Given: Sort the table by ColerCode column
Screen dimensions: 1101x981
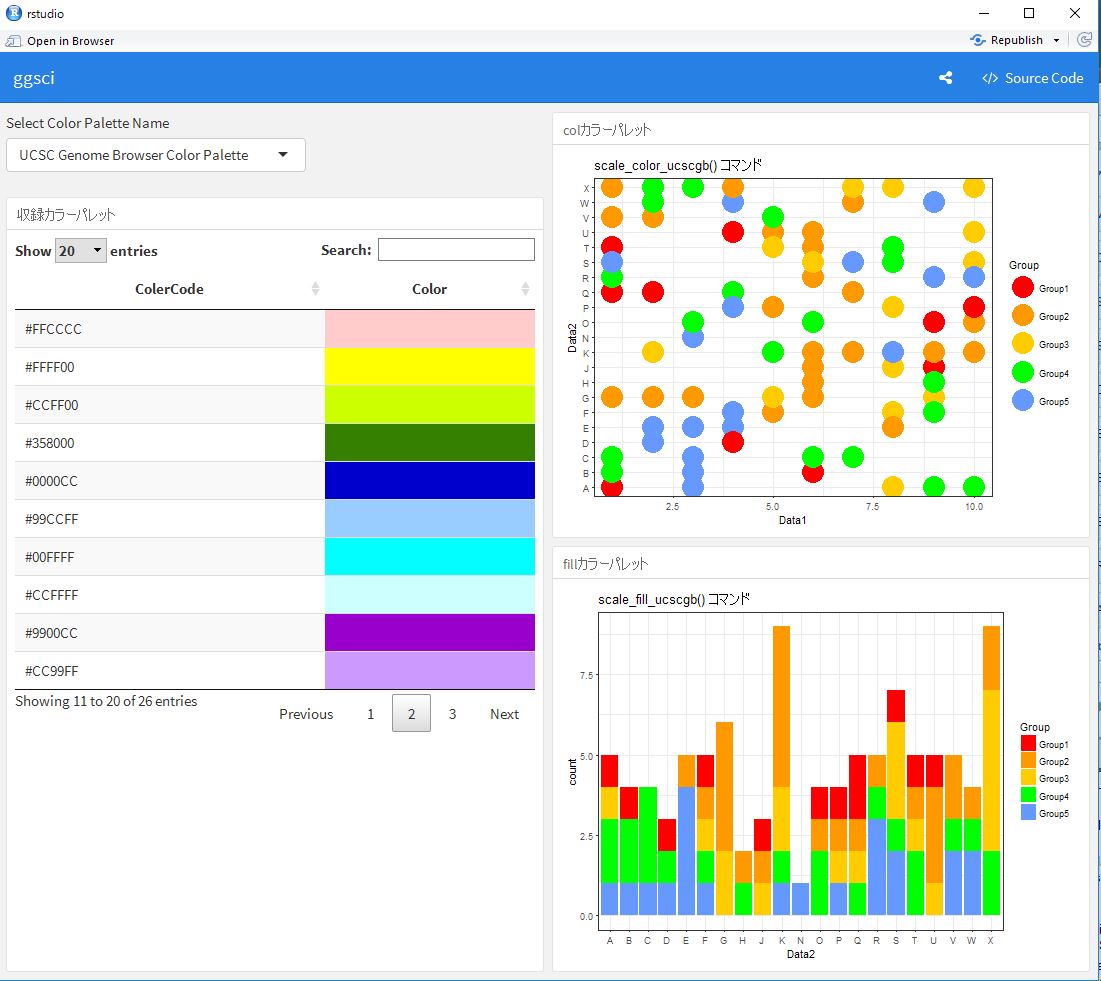Looking at the screenshot, I should click(169, 289).
